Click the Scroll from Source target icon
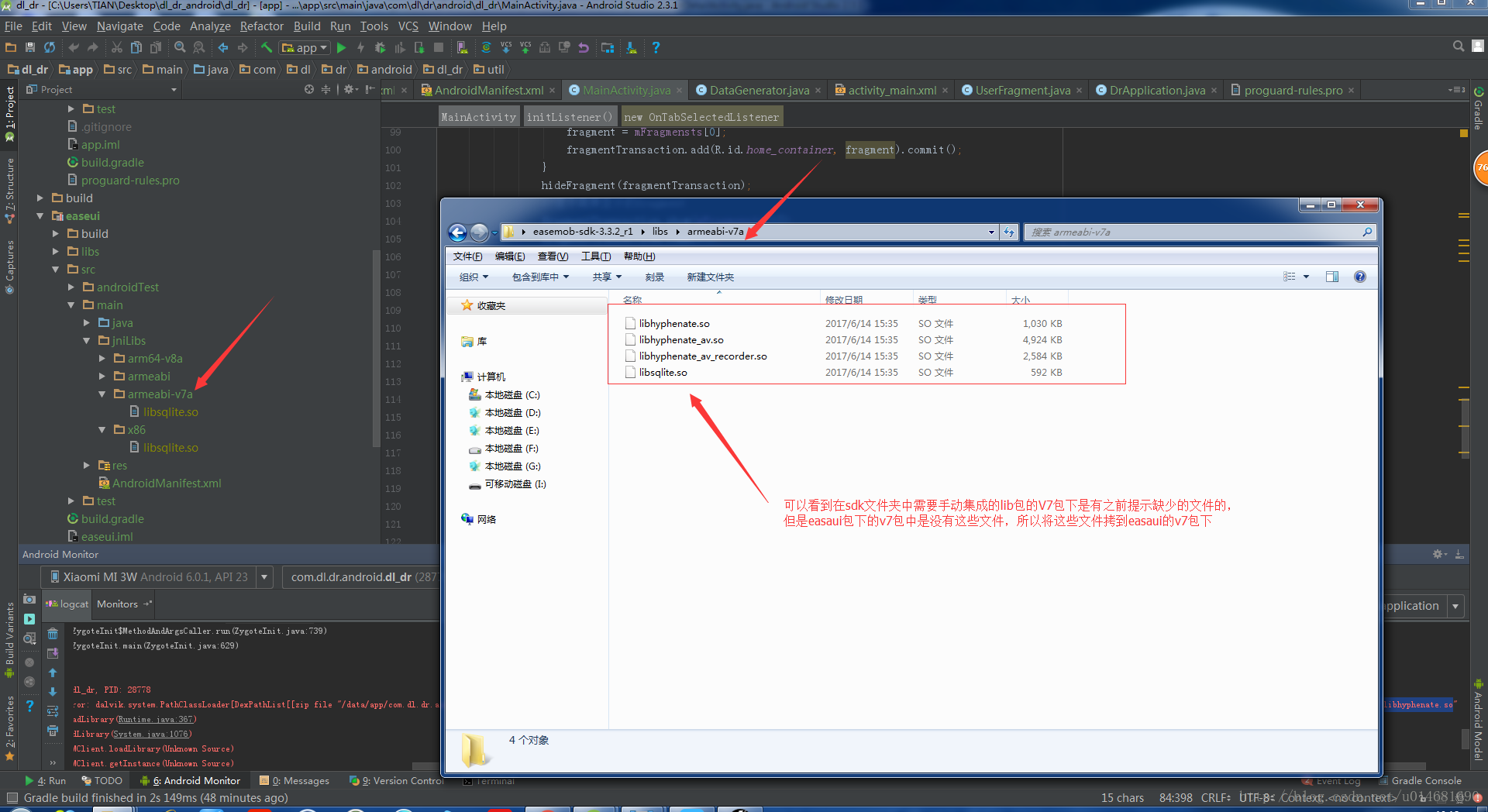Image resolution: width=1488 pixels, height=812 pixels. [309, 89]
